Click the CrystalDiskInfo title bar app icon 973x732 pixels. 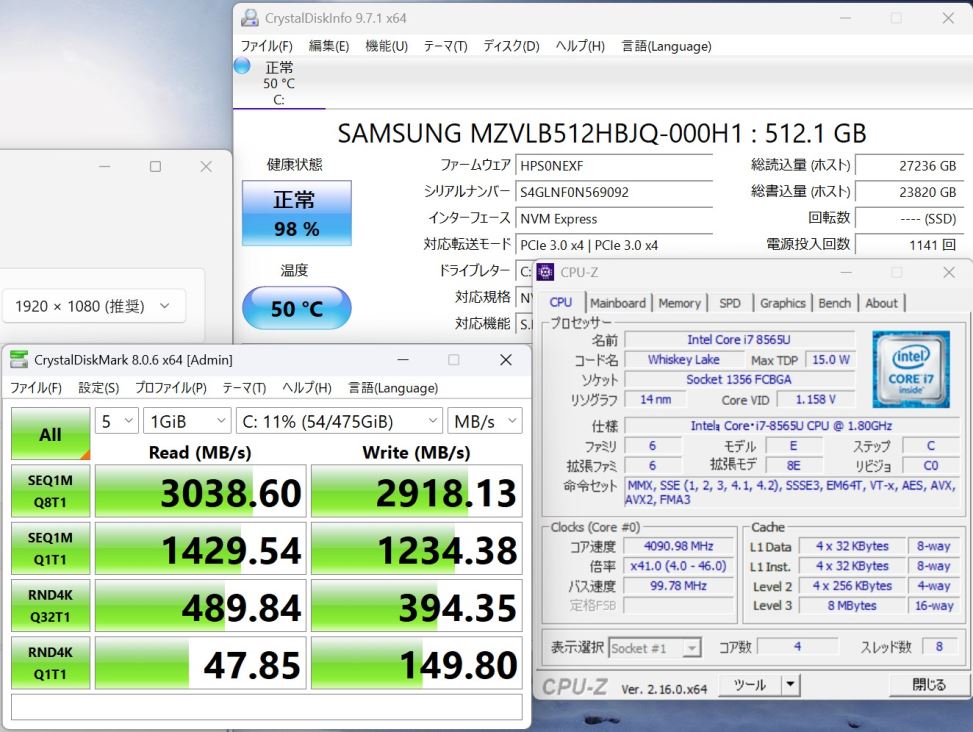click(x=249, y=18)
